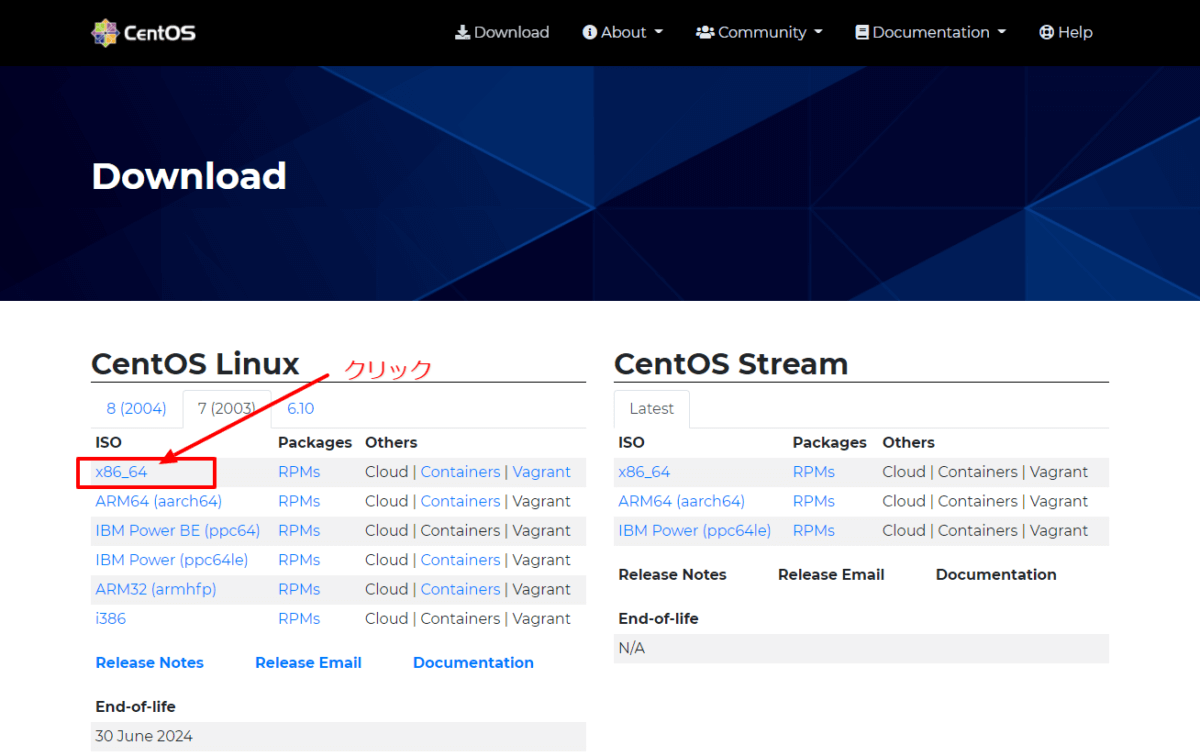Select the 6.10 tab

click(x=300, y=408)
